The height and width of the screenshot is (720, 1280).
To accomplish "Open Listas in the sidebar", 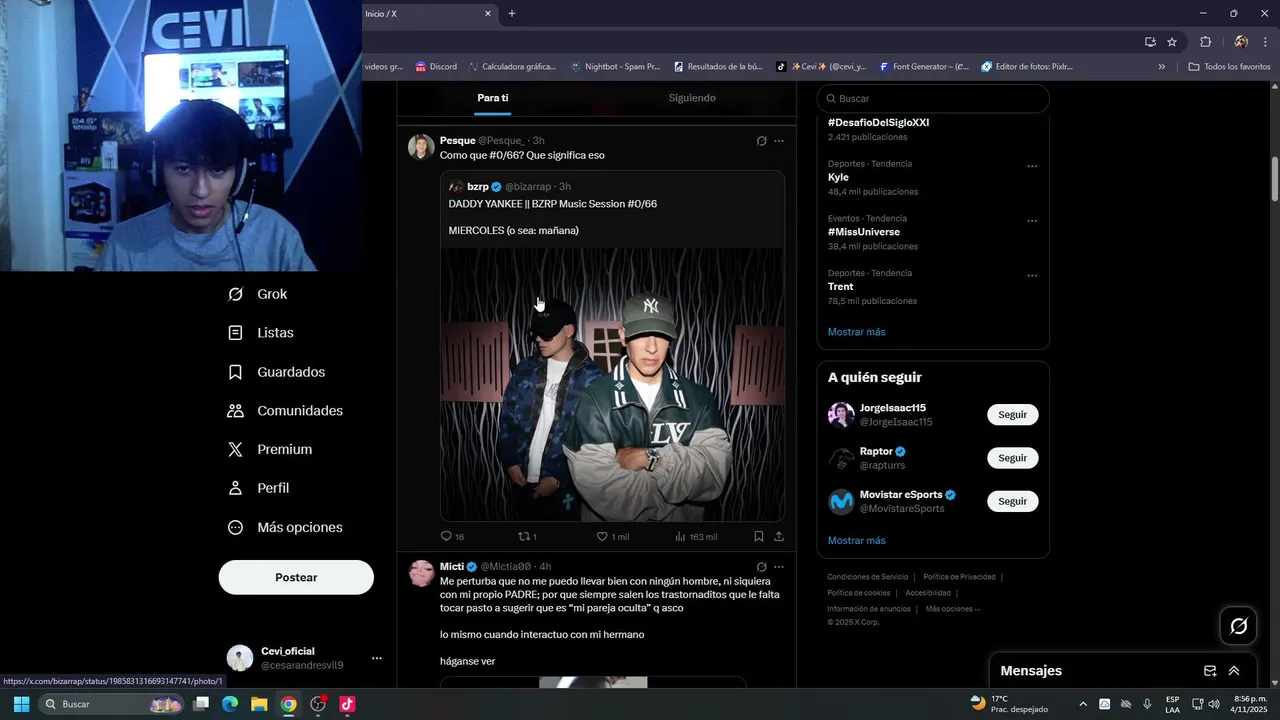I will tap(260, 333).
